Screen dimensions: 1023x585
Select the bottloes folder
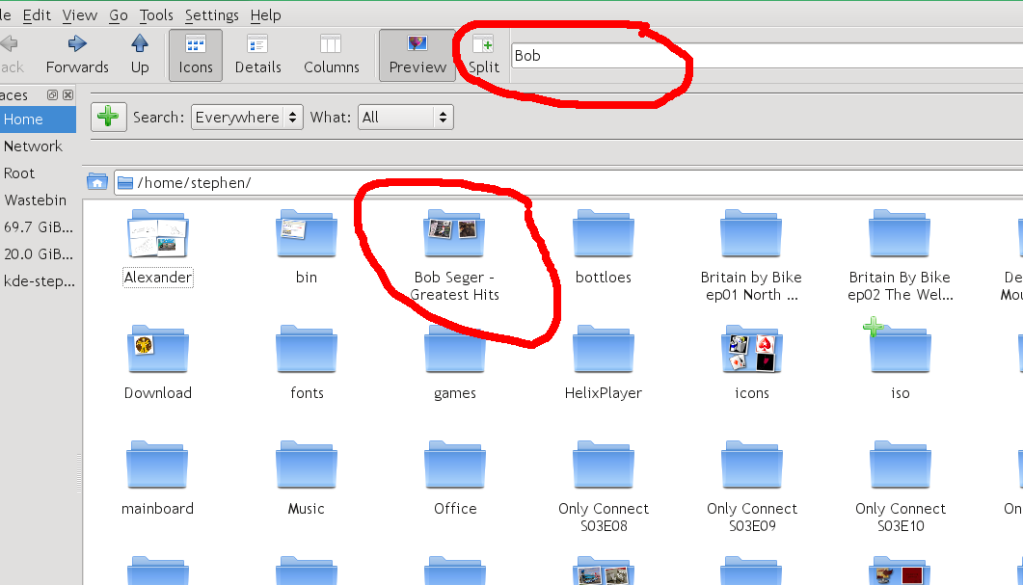[x=603, y=248]
